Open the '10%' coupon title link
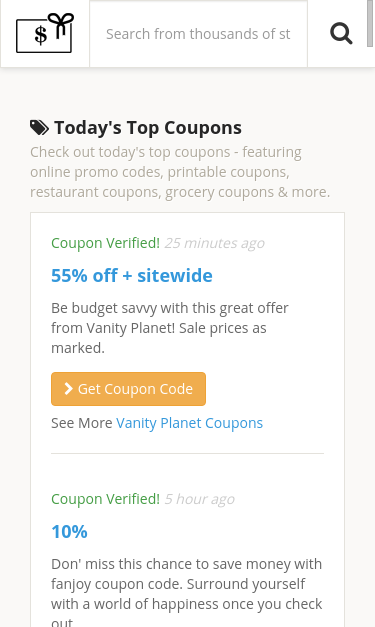 coord(69,531)
